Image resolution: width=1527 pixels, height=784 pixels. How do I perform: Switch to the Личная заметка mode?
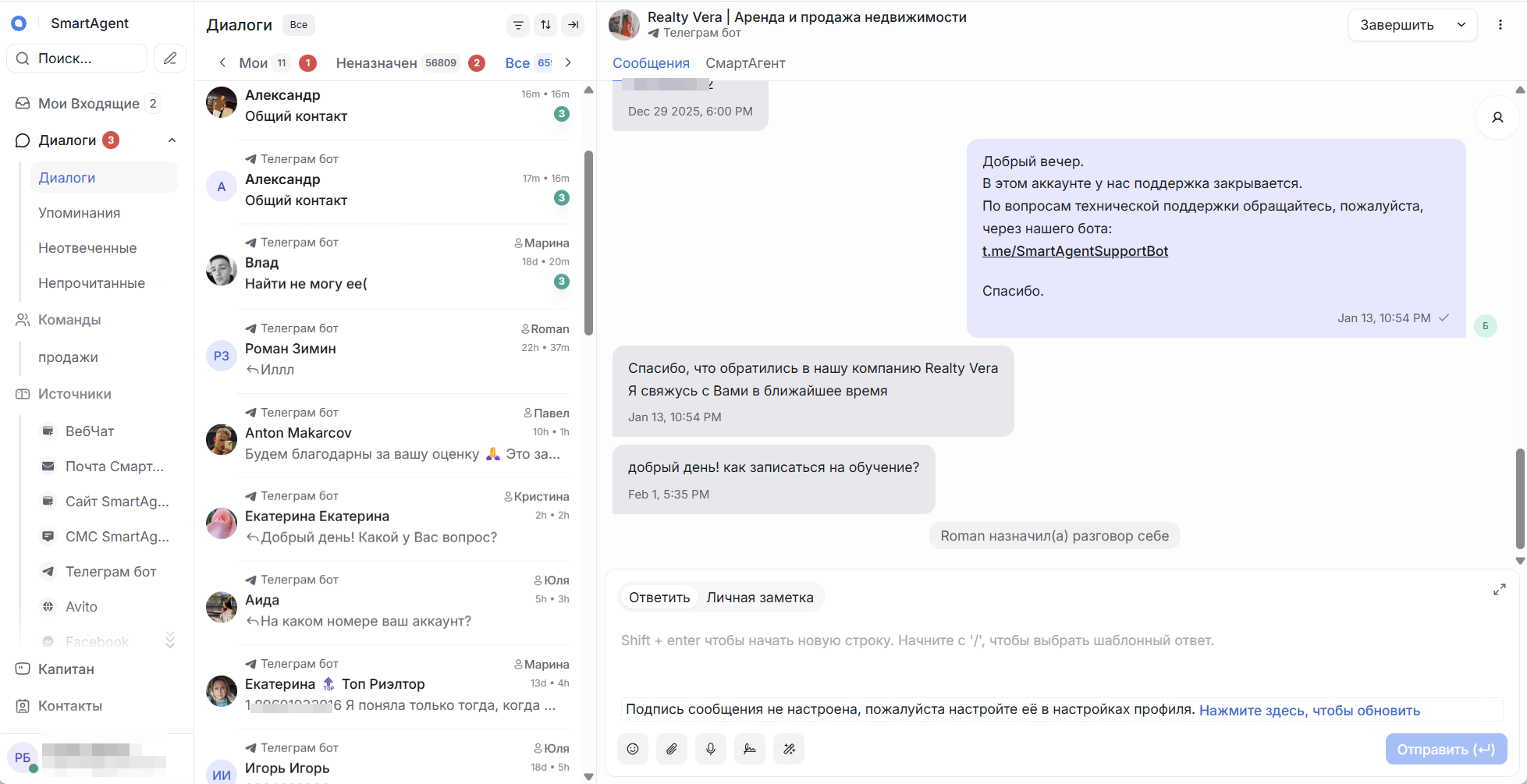point(760,597)
